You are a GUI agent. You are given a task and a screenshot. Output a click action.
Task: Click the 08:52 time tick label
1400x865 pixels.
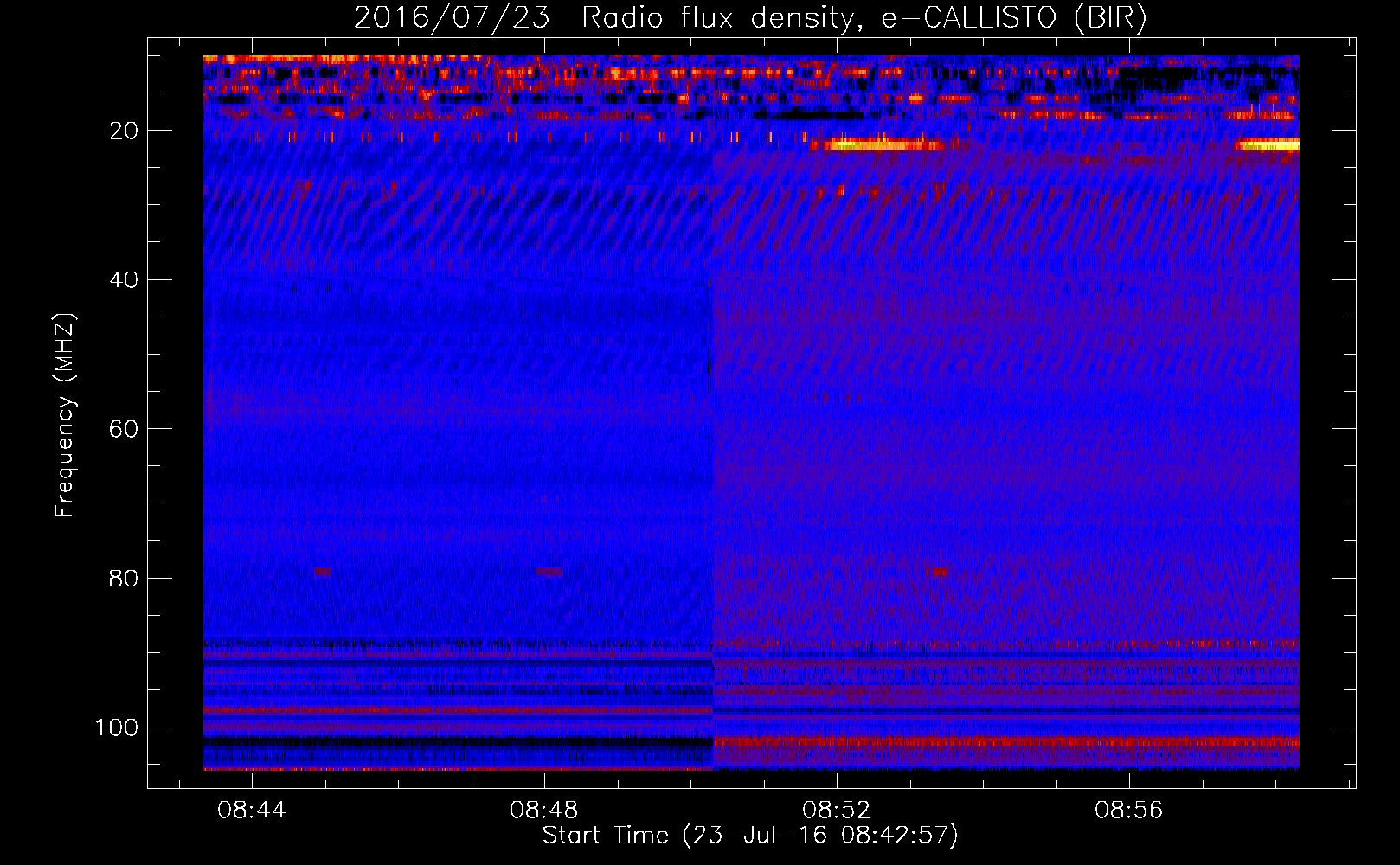[837, 811]
